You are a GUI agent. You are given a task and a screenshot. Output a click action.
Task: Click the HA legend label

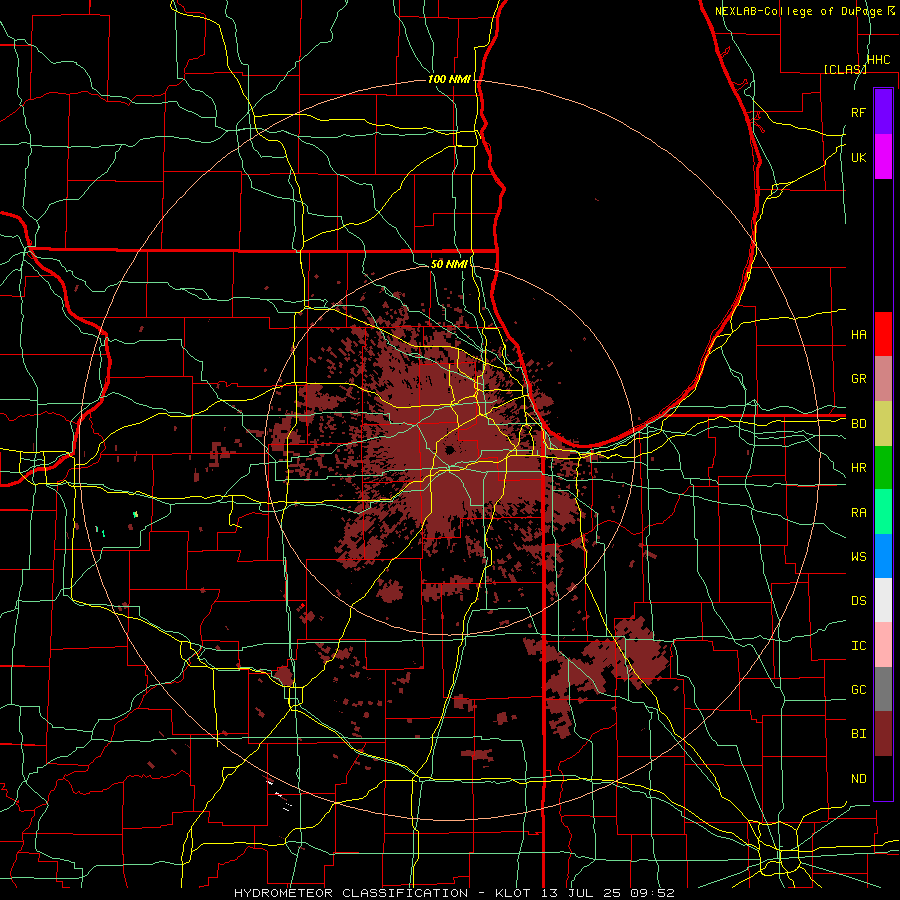pos(858,334)
